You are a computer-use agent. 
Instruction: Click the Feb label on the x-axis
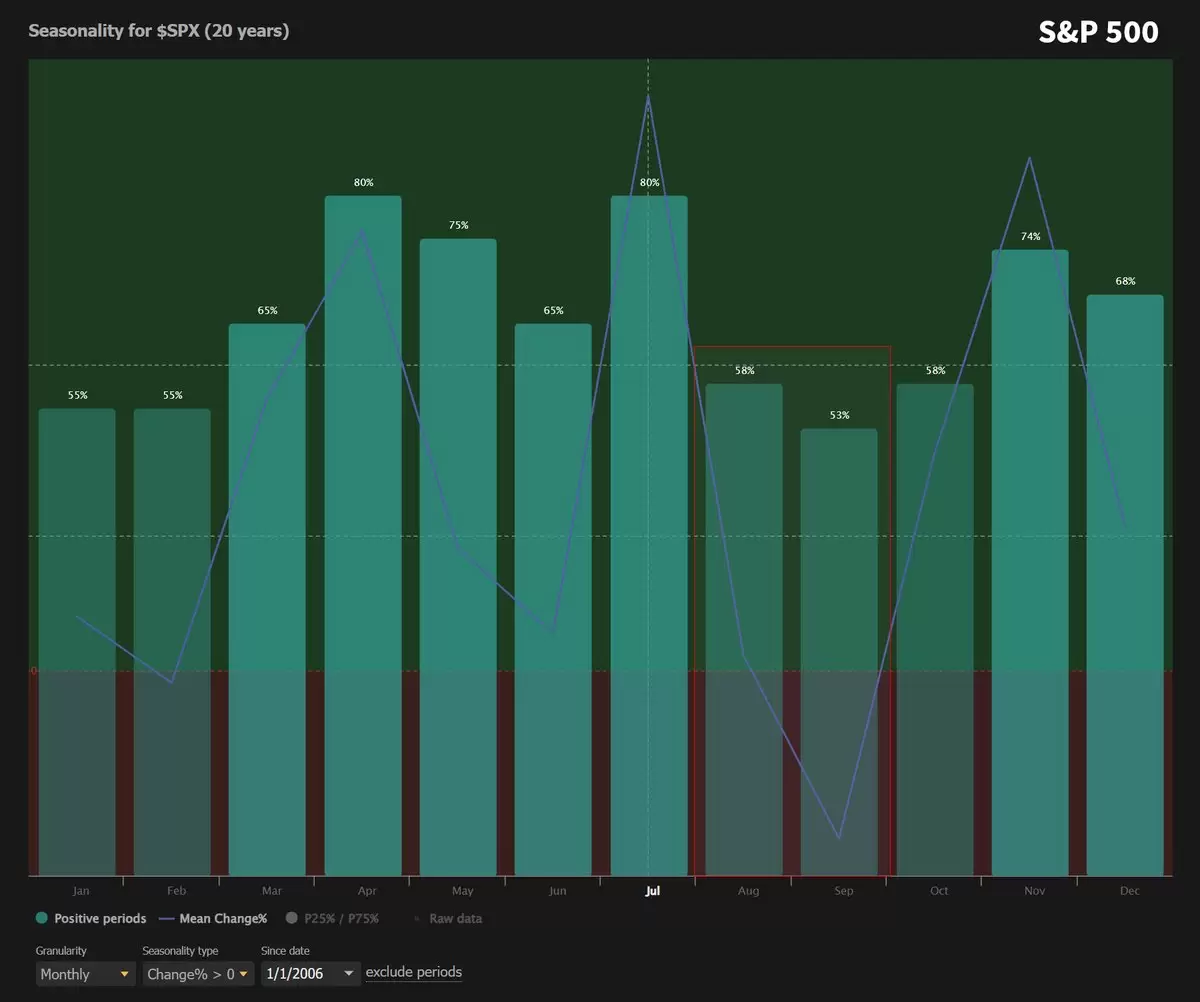pos(176,891)
